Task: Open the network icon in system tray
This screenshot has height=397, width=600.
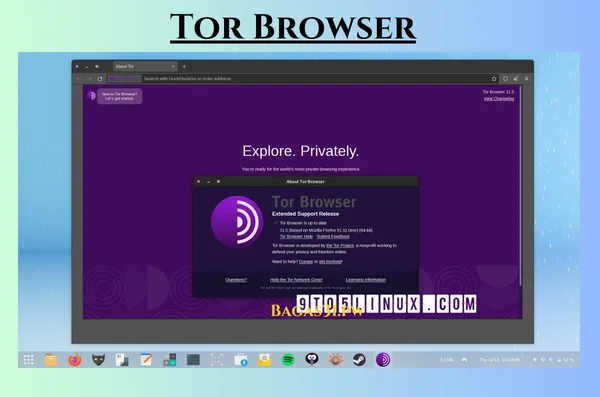Action: (x=535, y=360)
